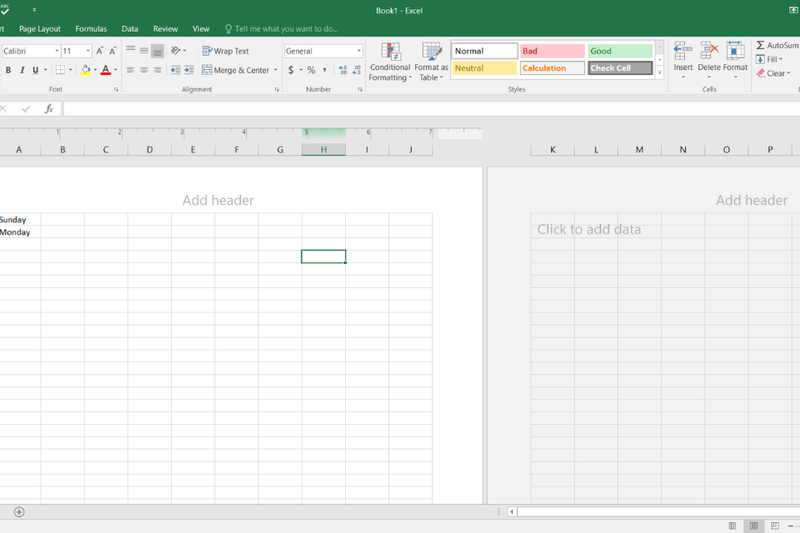Open the General number format dropdown

point(359,51)
